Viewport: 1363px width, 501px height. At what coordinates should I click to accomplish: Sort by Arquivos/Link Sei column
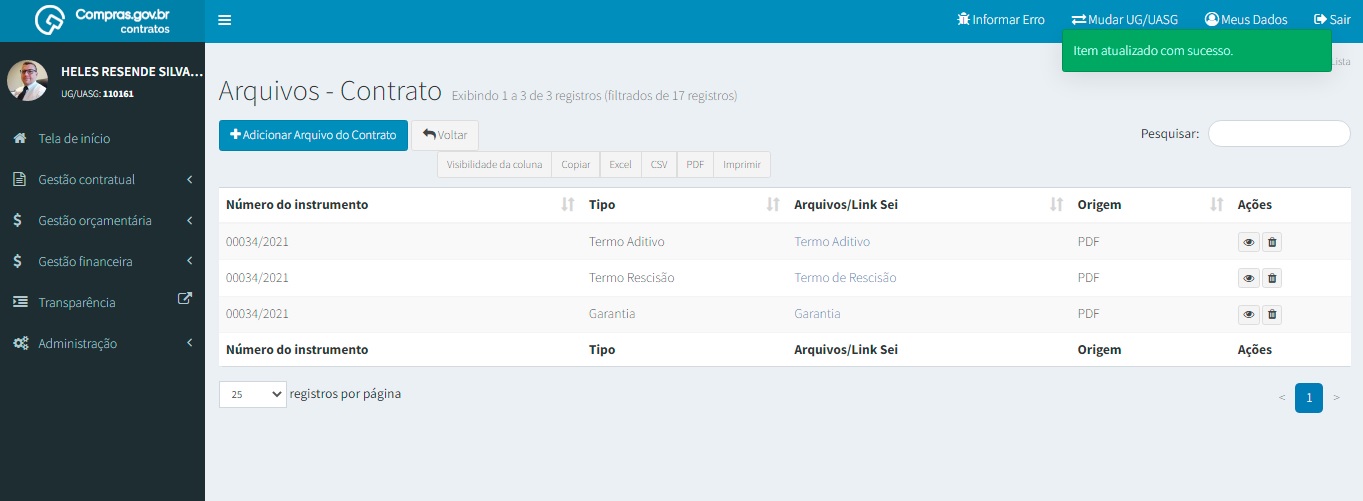coord(928,205)
